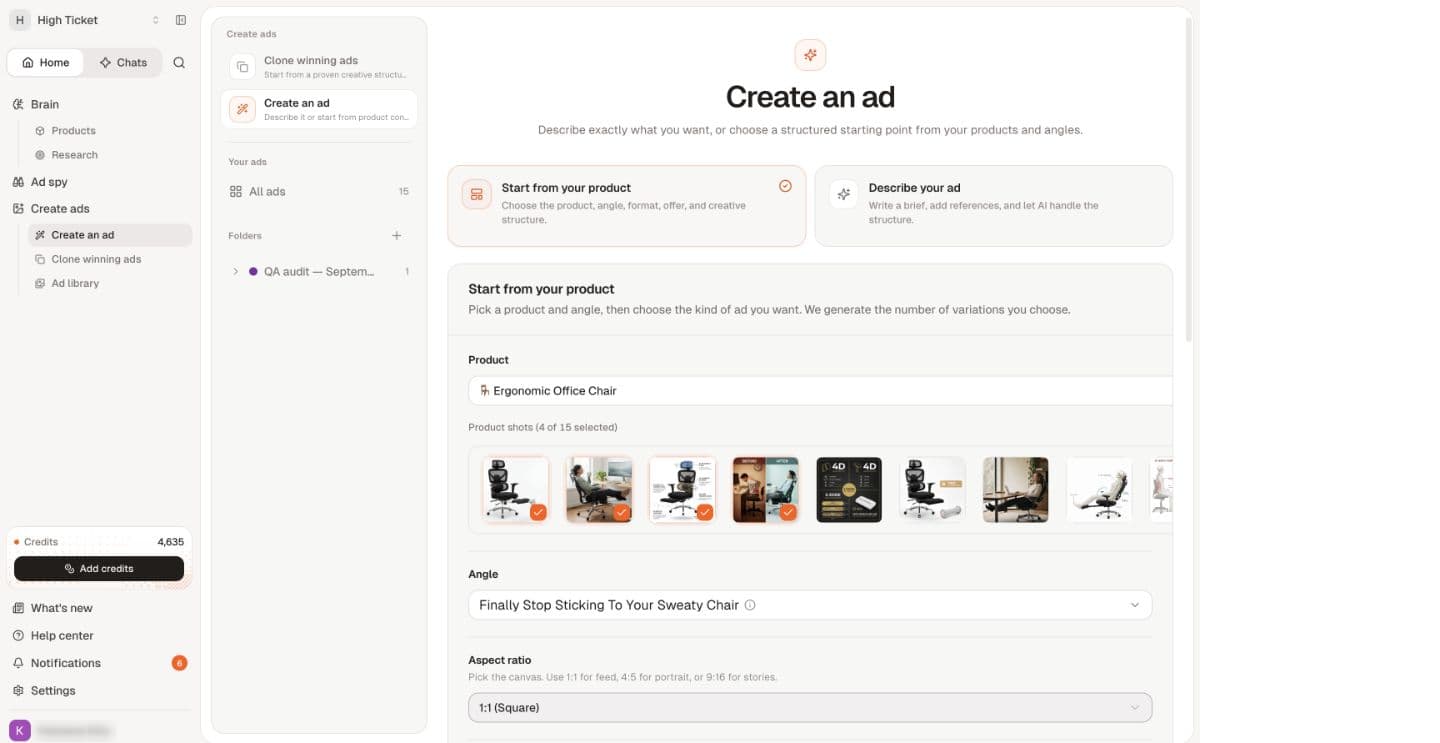Select the Start from your product option
This screenshot has height=743, width=1440.
626,205
